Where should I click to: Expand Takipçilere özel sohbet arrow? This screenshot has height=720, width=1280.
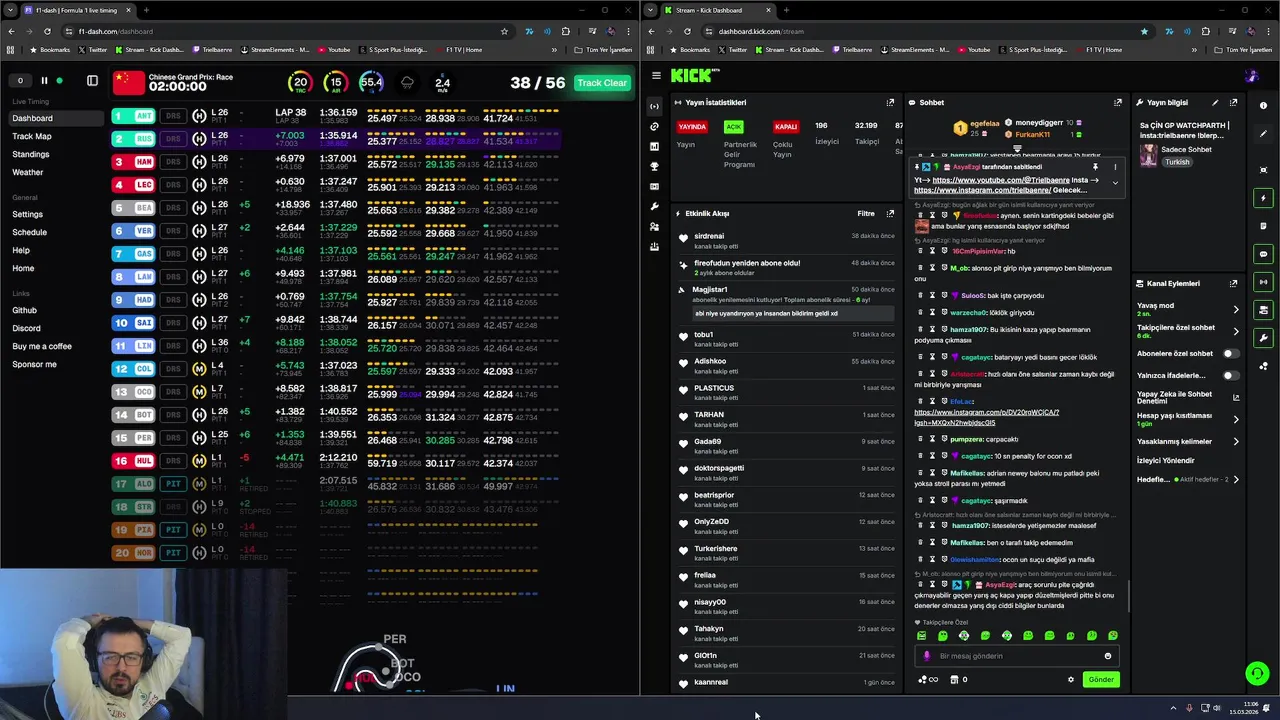(1235, 331)
